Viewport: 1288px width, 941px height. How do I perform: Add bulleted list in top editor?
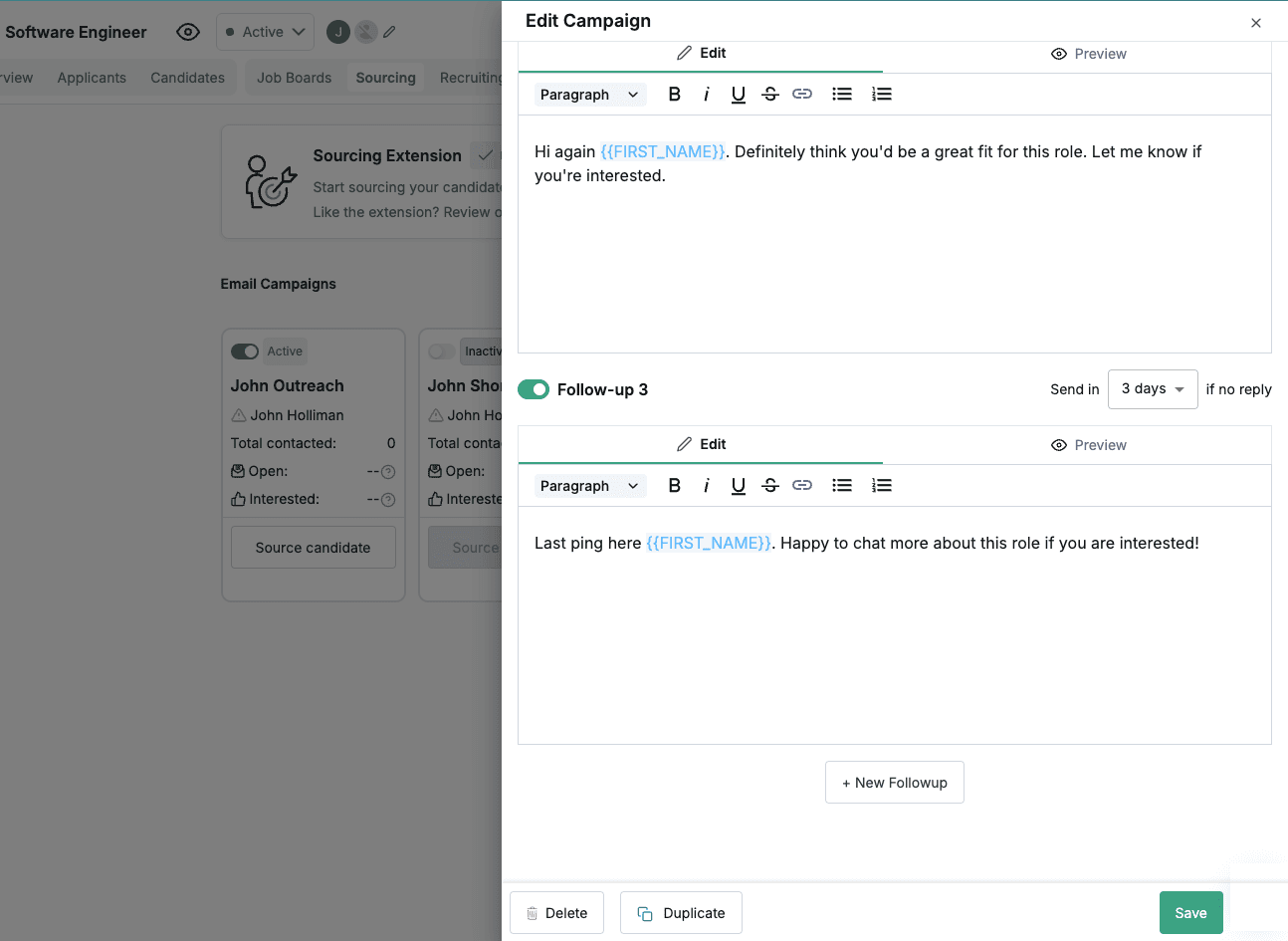click(x=842, y=95)
